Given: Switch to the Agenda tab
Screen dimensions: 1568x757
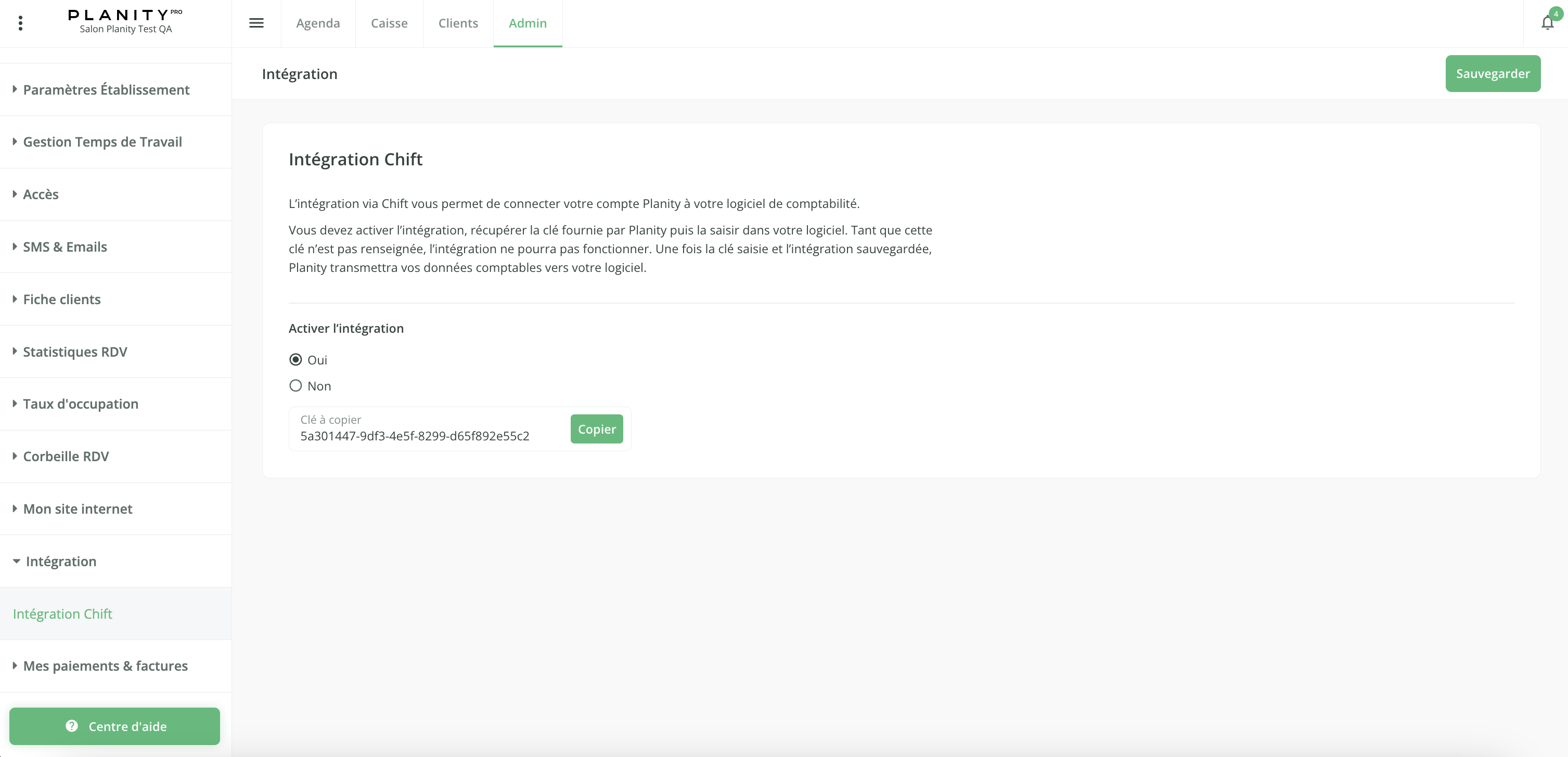Looking at the screenshot, I should coord(318,23).
